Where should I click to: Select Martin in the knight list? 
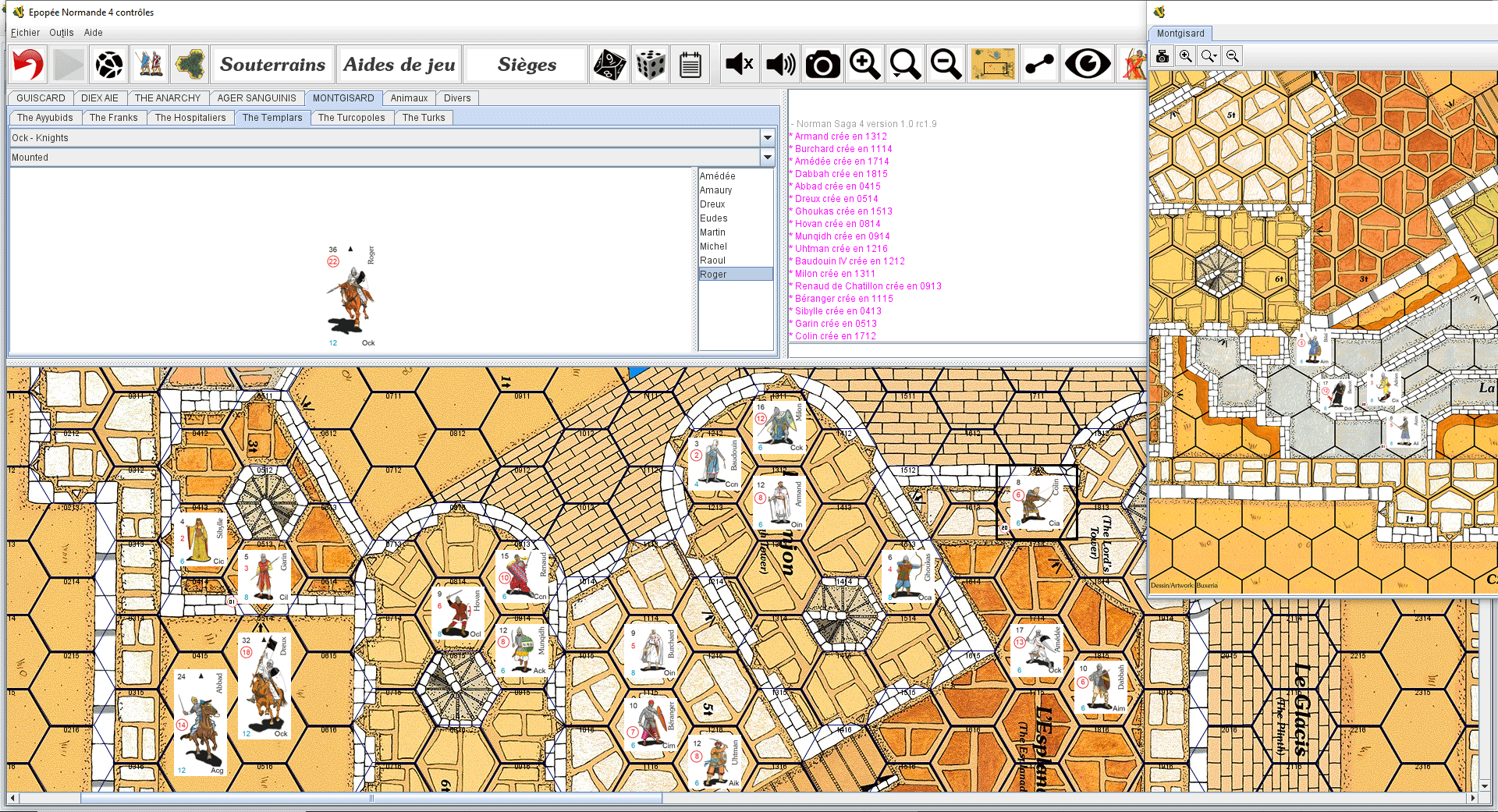click(735, 232)
